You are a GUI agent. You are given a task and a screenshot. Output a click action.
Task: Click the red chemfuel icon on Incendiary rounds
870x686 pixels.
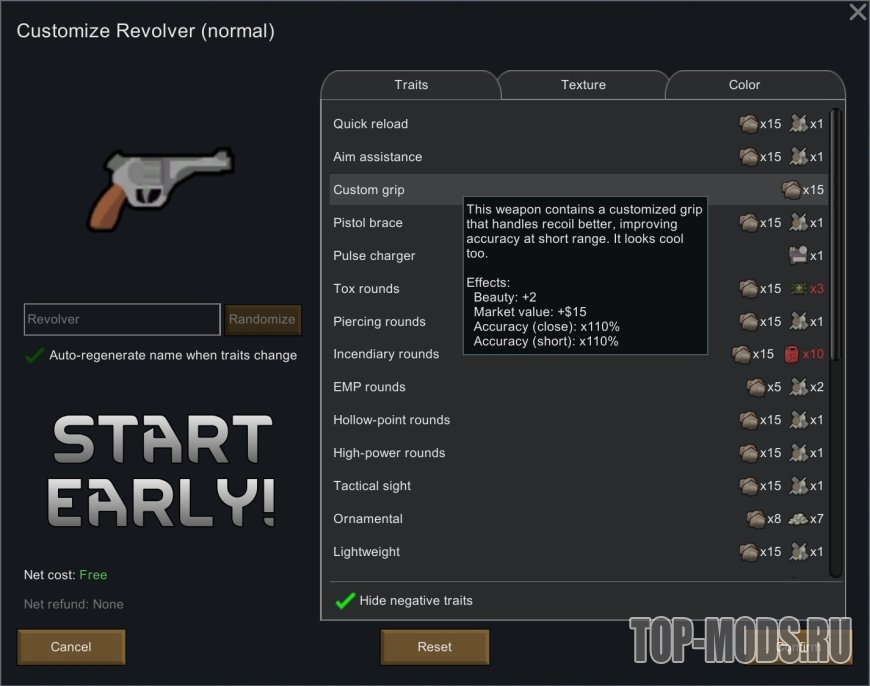[791, 354]
